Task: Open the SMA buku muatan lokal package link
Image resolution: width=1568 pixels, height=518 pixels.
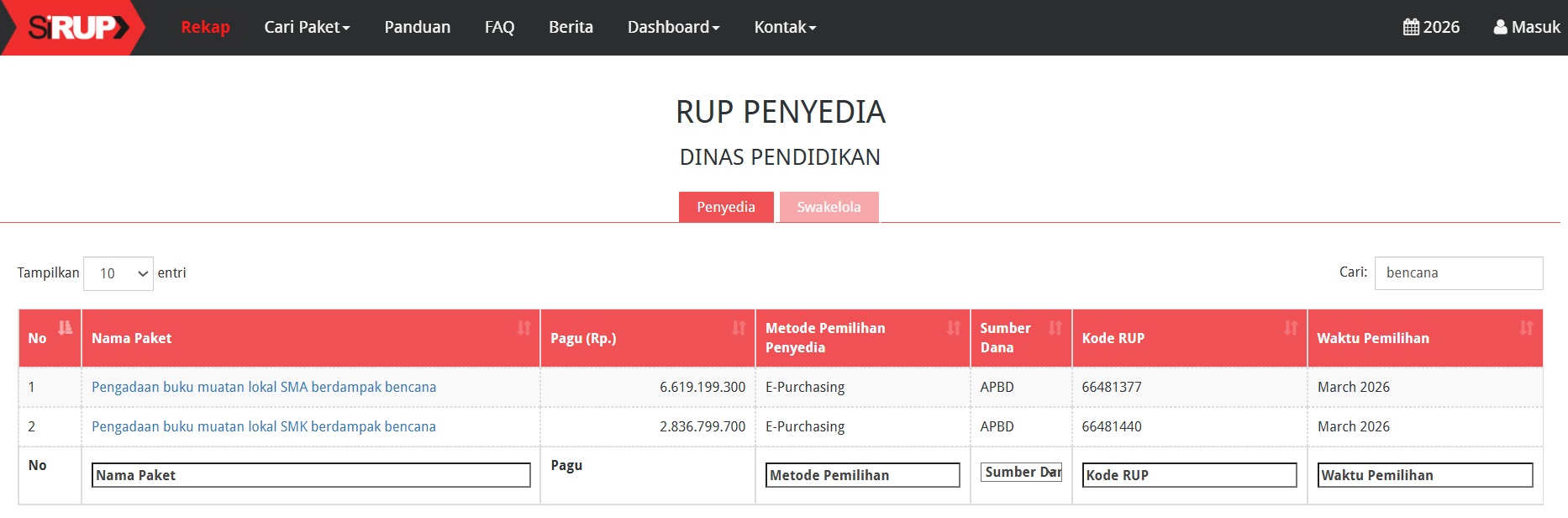Action: [264, 387]
